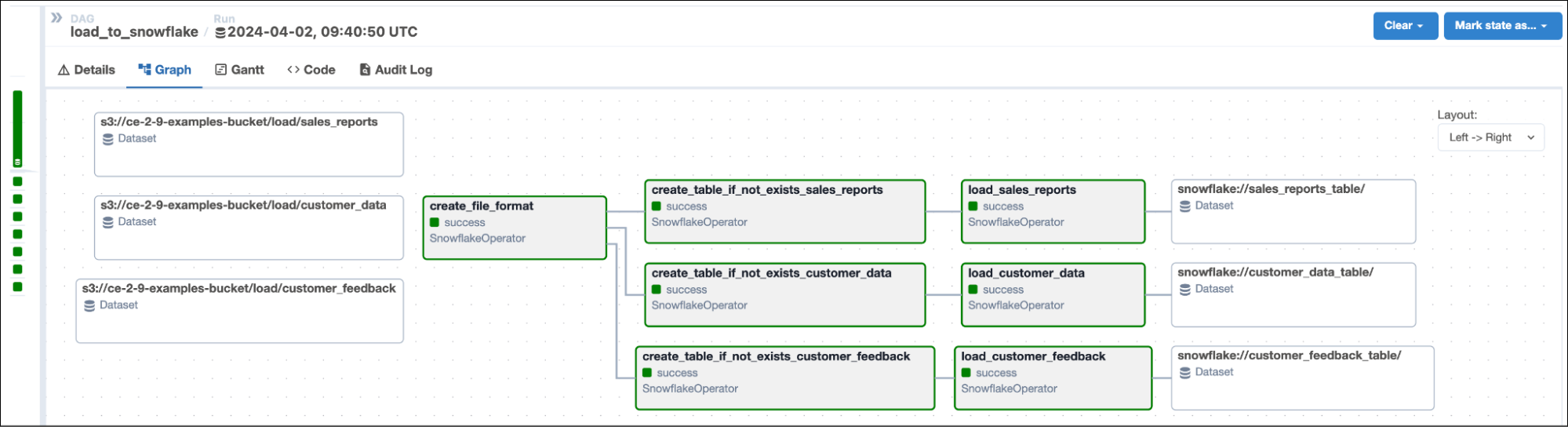Select the load_customer_feedback task node

pos(1052,378)
